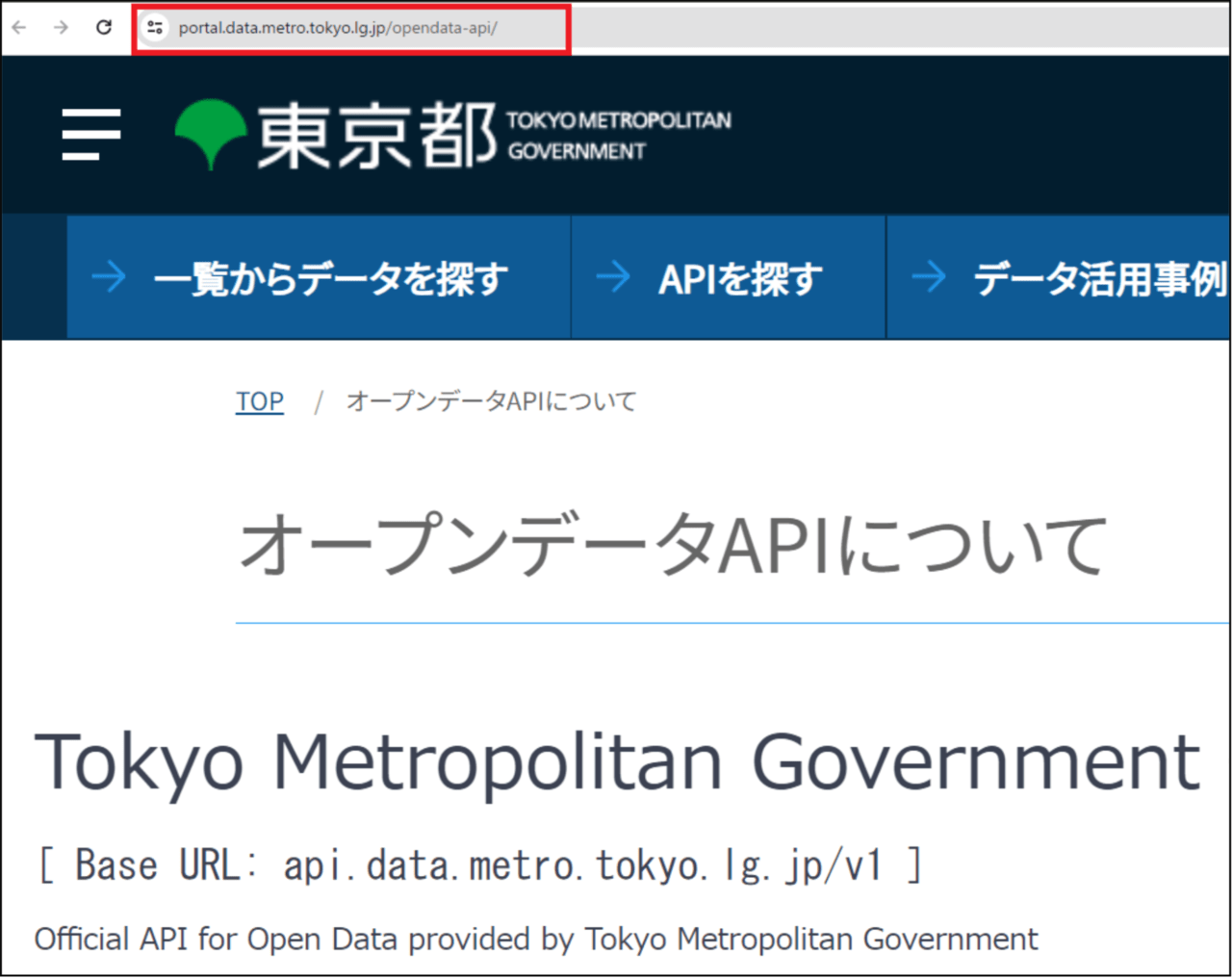Viewport: 1232px width, 979px height.
Task: Reload the current page
Action: coord(104,27)
